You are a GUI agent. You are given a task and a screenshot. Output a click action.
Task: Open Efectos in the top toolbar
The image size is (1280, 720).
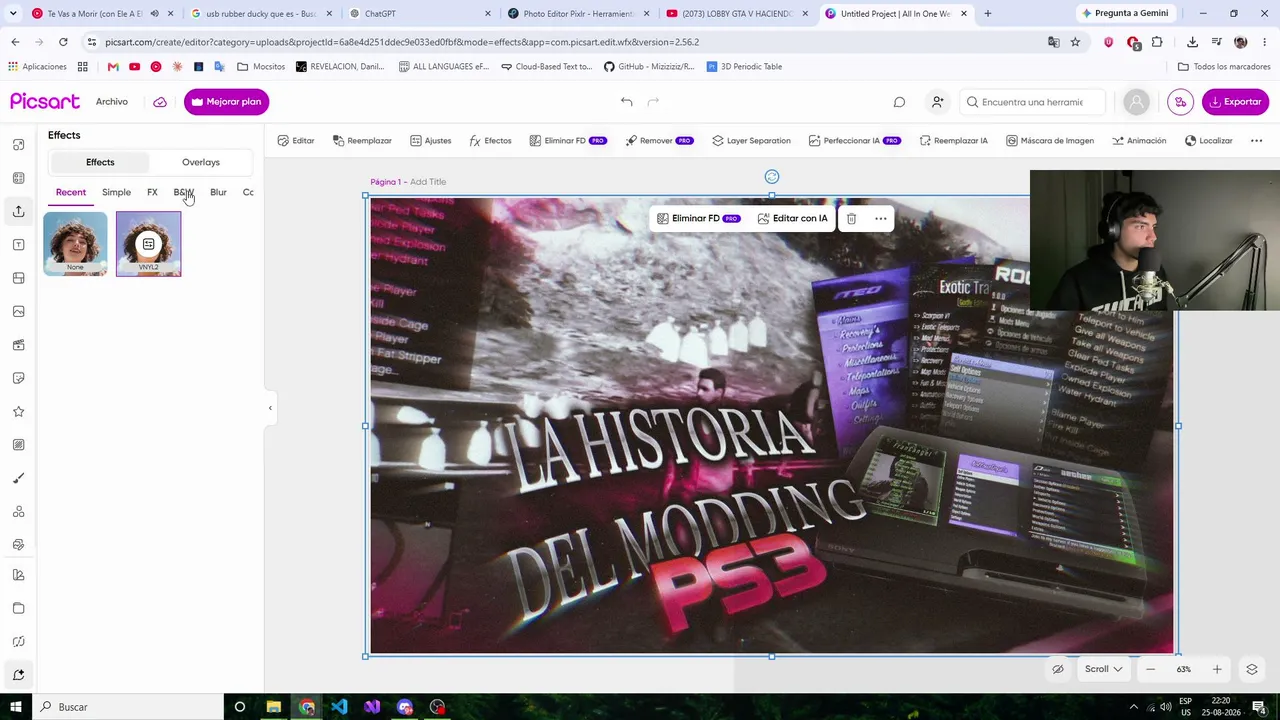(490, 141)
